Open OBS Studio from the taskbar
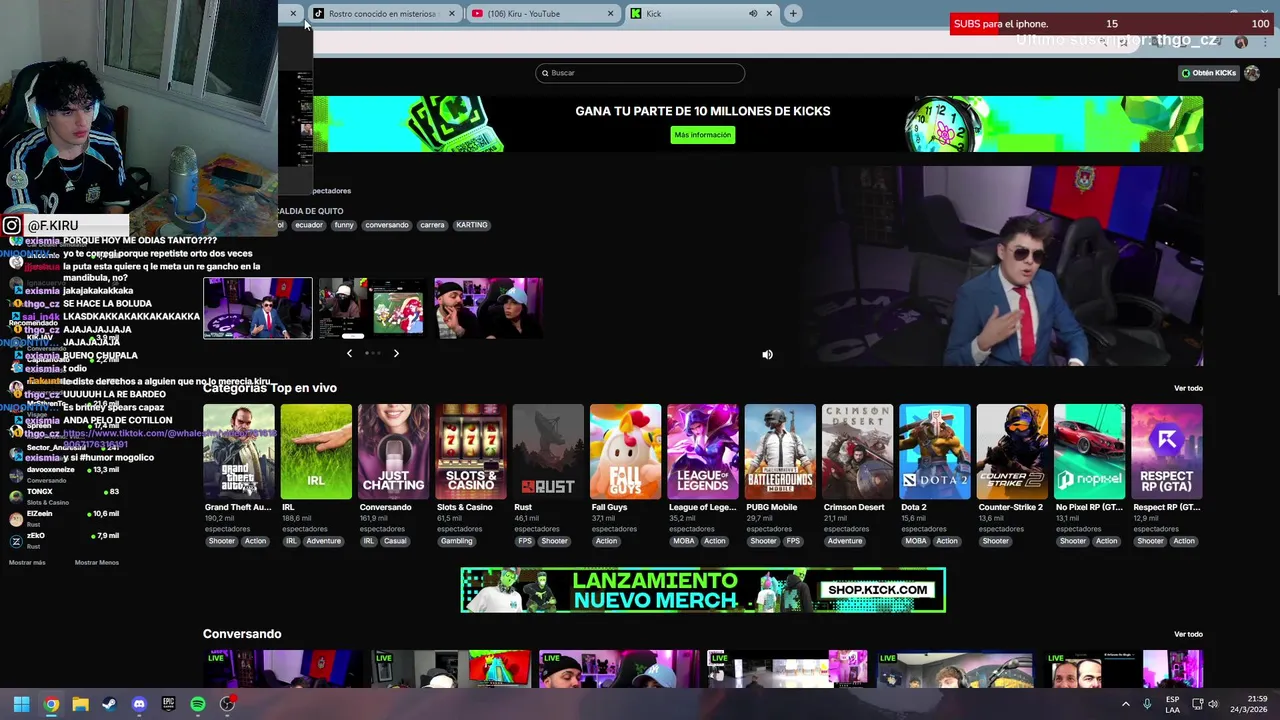 click(227, 704)
